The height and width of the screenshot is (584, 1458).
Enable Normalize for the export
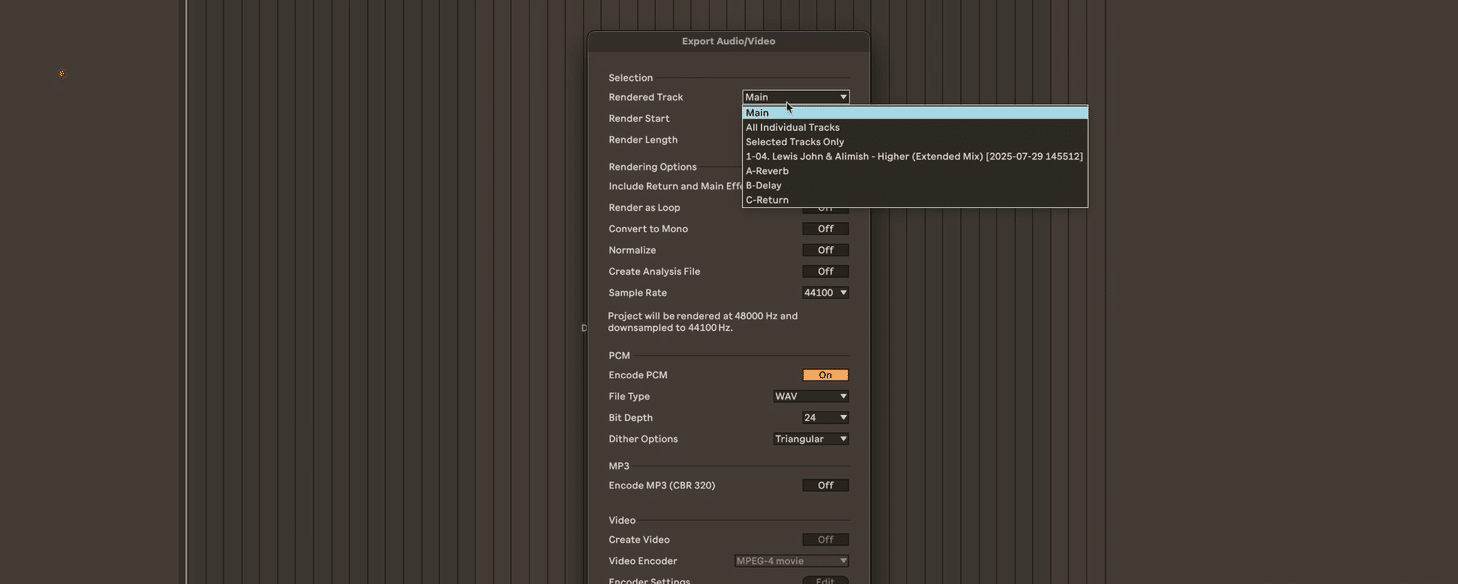[x=824, y=249]
